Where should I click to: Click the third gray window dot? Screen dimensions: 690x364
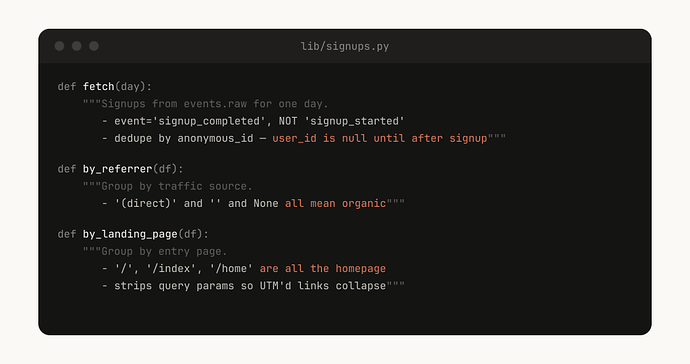coord(94,46)
